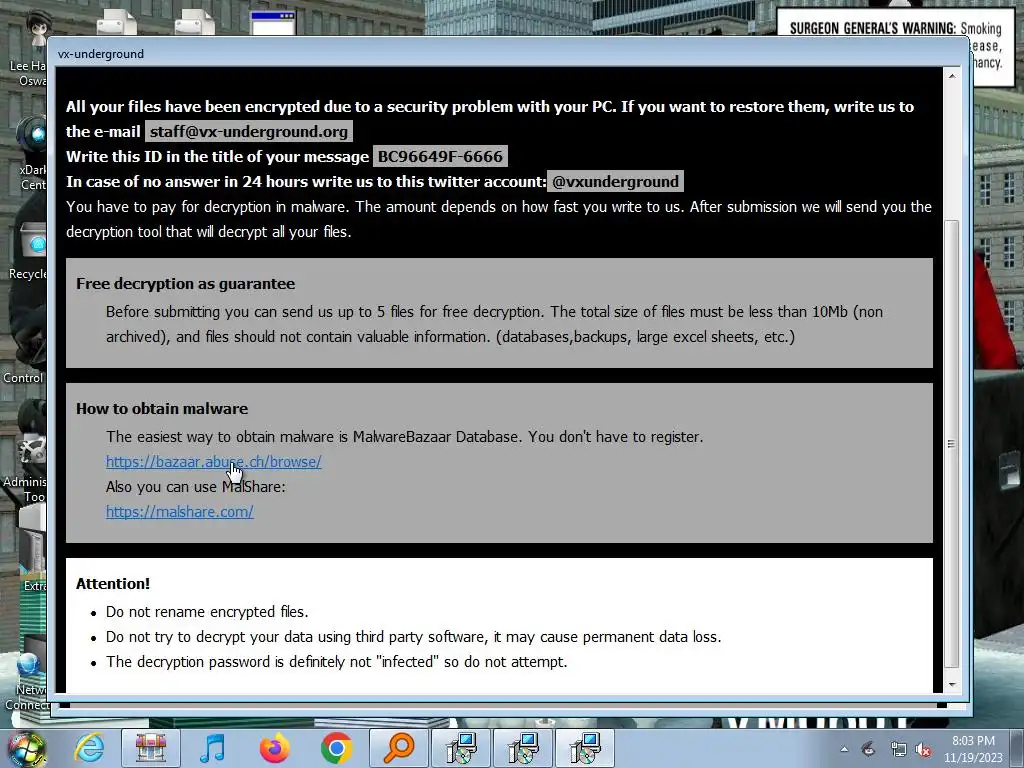Click the 'How to obtain malware' heading
The height and width of the screenshot is (768, 1024).
pyautogui.click(x=162, y=409)
